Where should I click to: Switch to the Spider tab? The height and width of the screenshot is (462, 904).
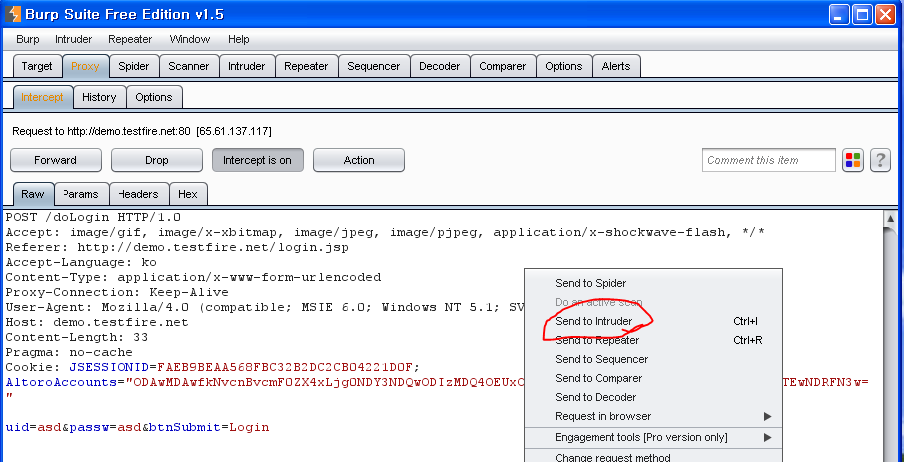pos(134,66)
